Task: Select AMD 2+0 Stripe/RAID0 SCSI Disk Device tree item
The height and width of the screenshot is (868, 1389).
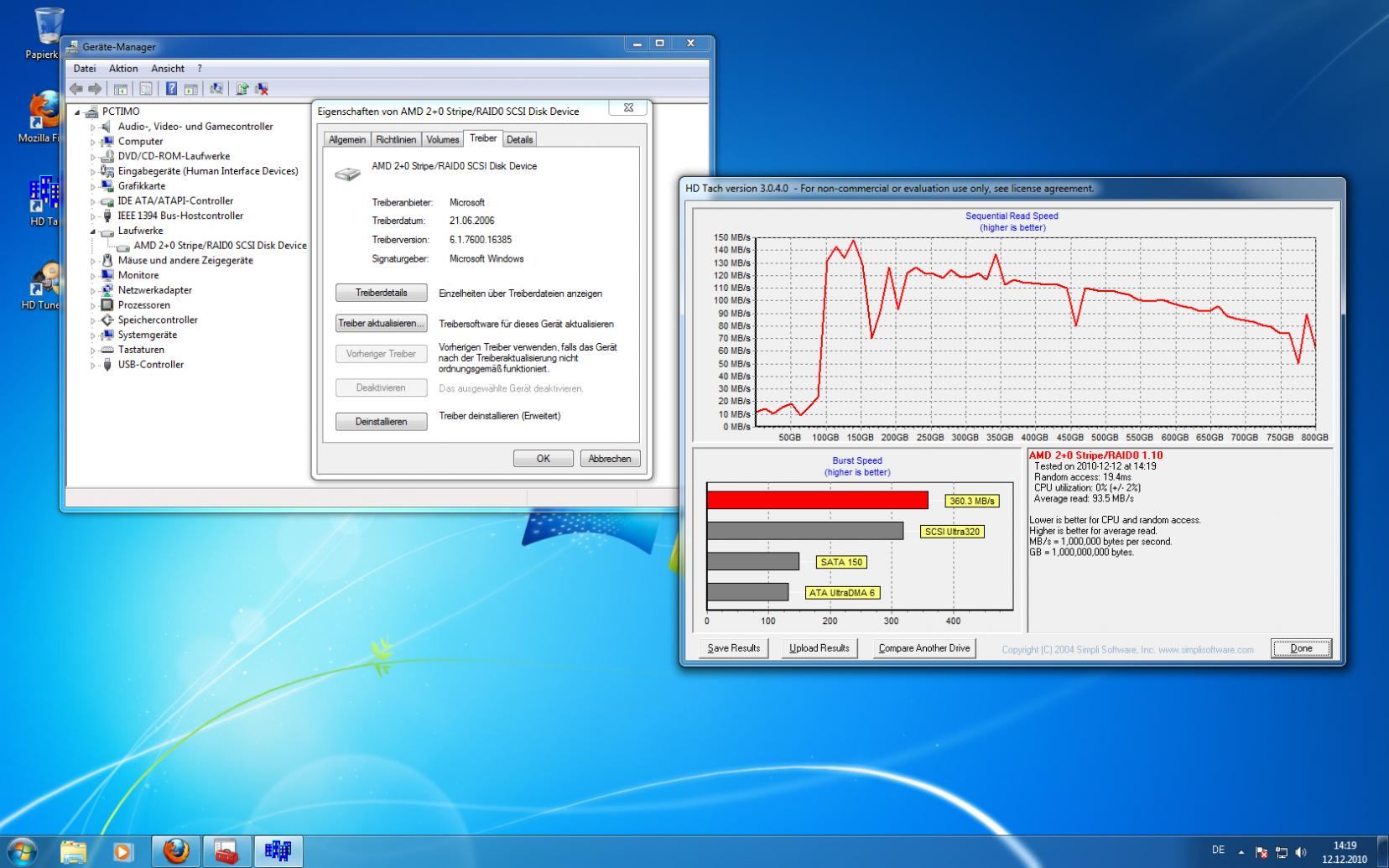Action: coord(220,246)
